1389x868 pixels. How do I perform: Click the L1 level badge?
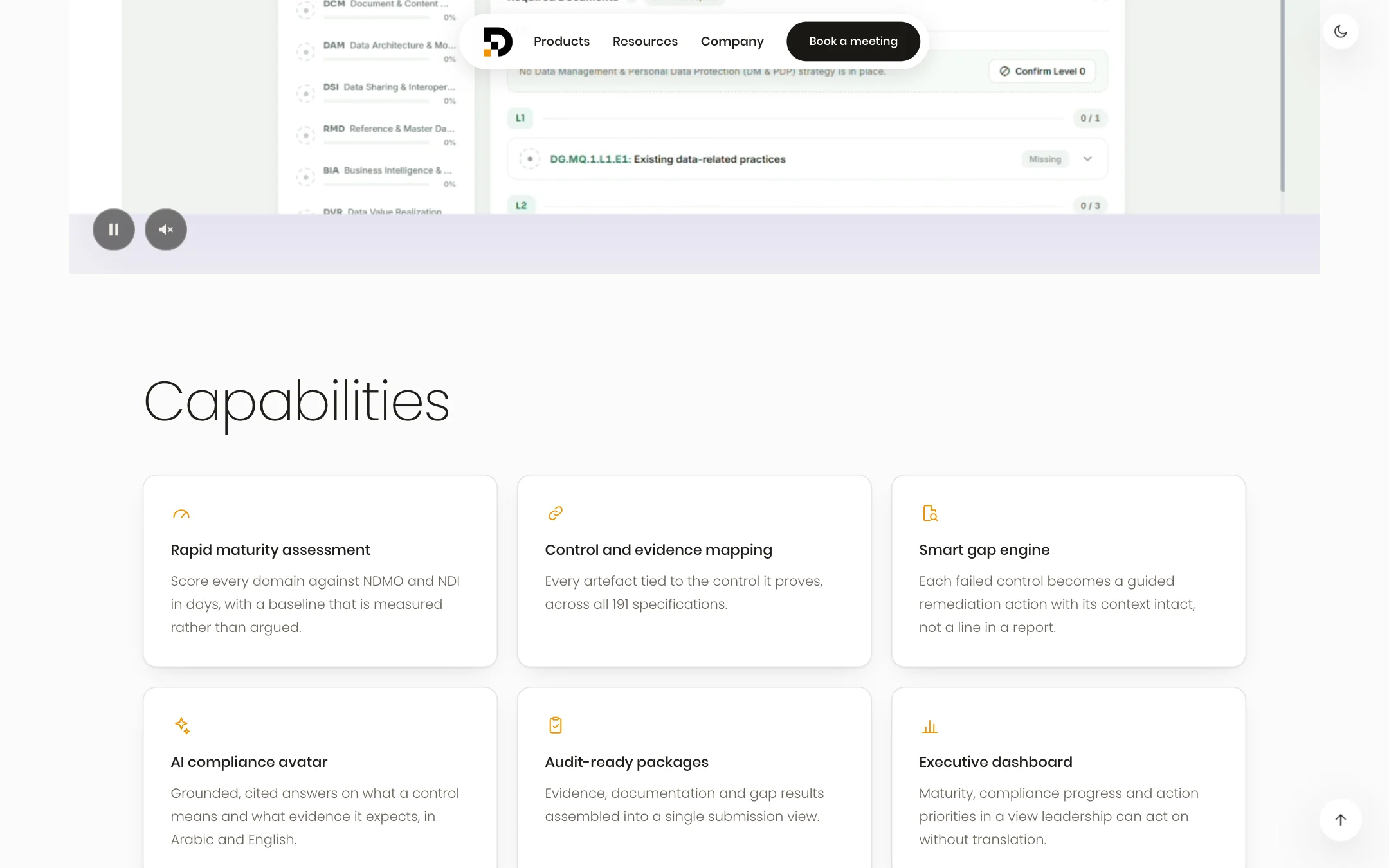tap(520, 118)
